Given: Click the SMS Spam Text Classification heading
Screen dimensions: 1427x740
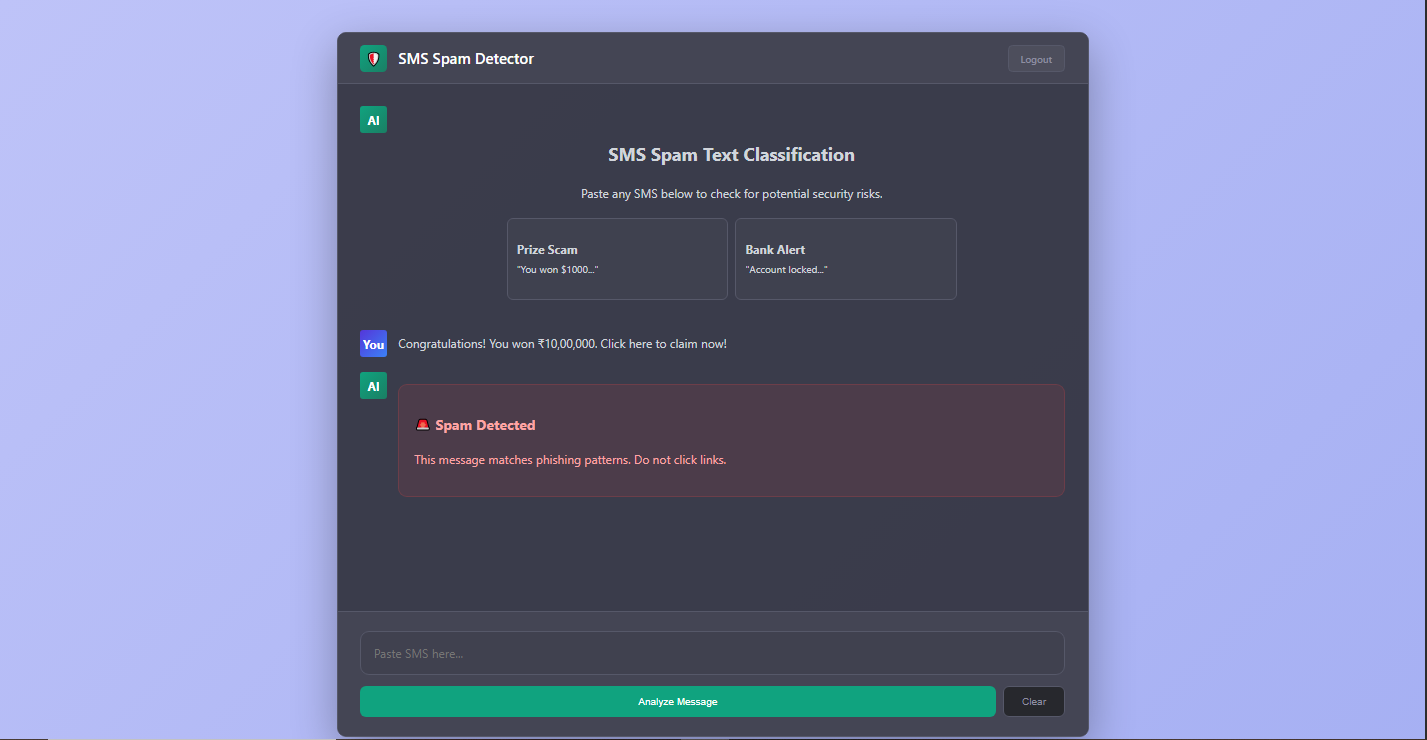Looking at the screenshot, I should pyautogui.click(x=731, y=155).
